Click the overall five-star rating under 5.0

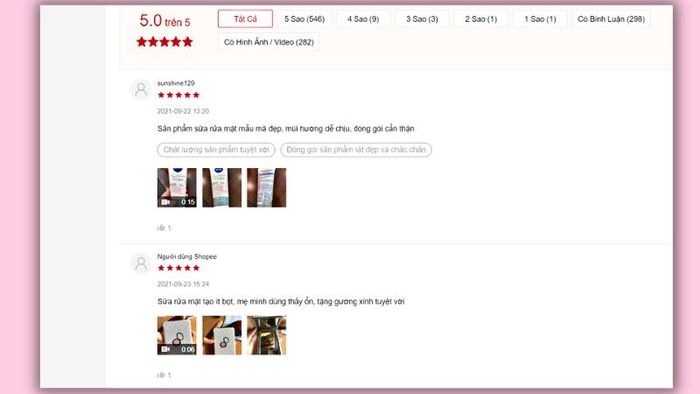pos(164,42)
